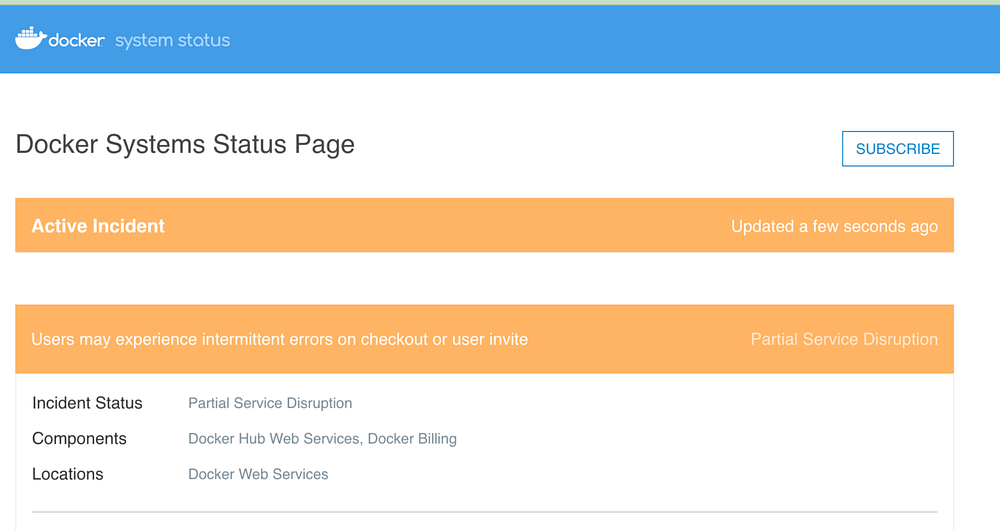Image resolution: width=1000 pixels, height=531 pixels.
Task: Click 'Docker Hub Web Services, Docker Billing' value
Action: (x=322, y=439)
